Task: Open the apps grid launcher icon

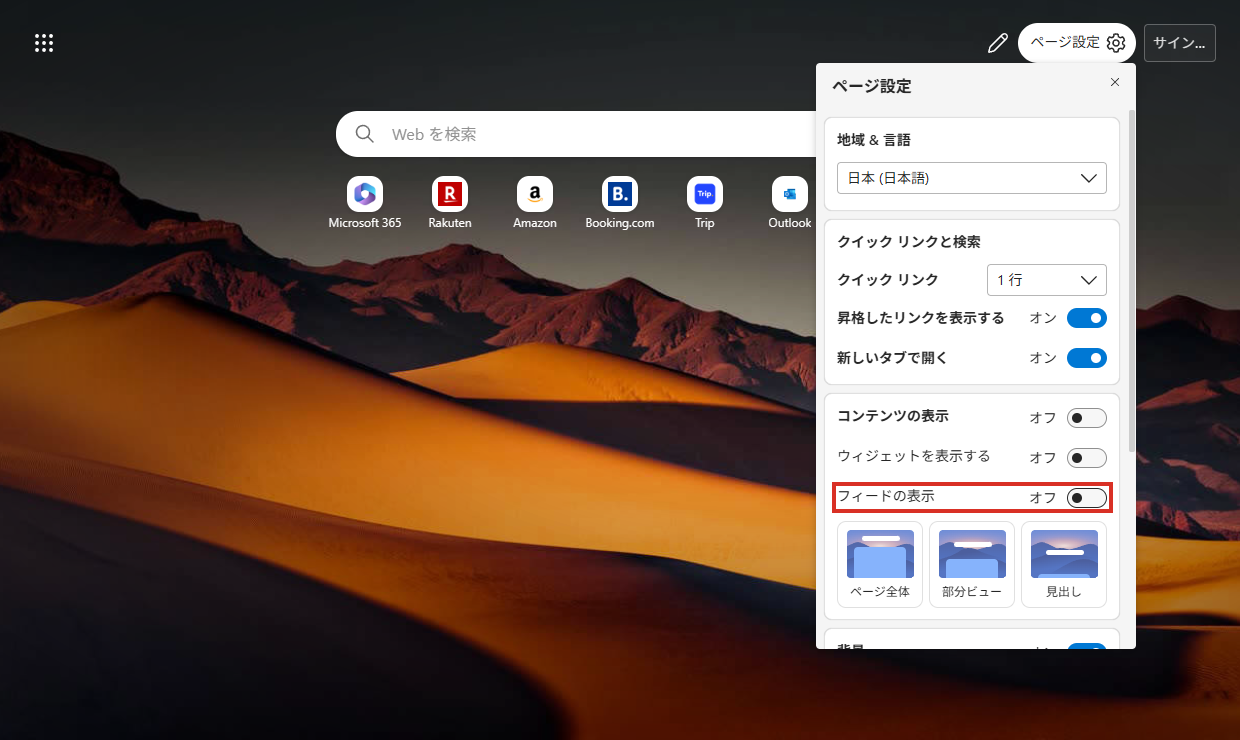Action: click(x=44, y=43)
